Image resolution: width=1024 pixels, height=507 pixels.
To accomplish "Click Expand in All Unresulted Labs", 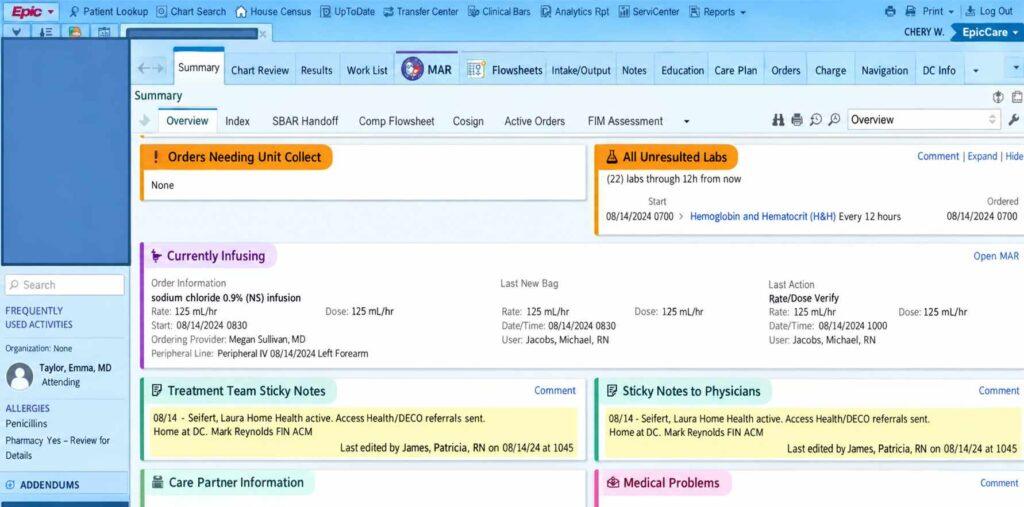I will tap(982, 156).
